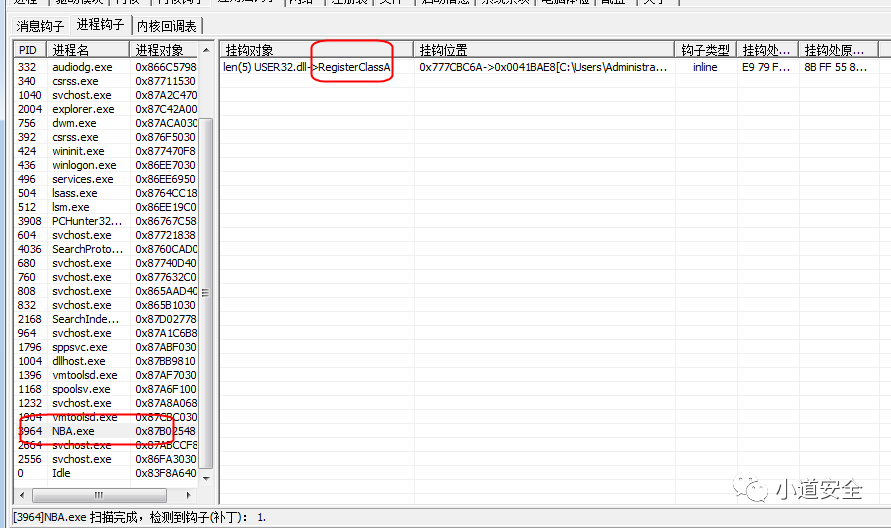Click horizontal scrollbar left arrow
Image resolution: width=891 pixels, height=528 pixels.
pos(22,495)
